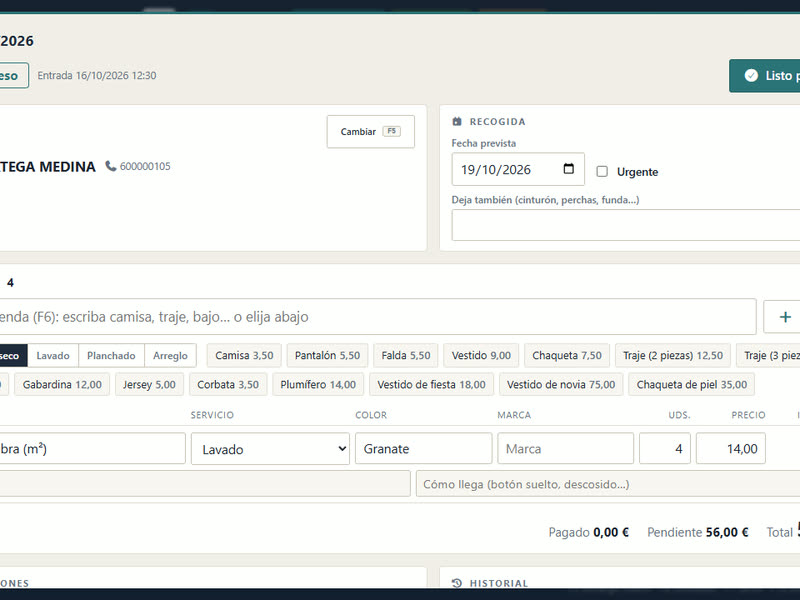The image size is (800, 600).
Task: Click the 'Deja también' accessories field
Action: coord(626,225)
